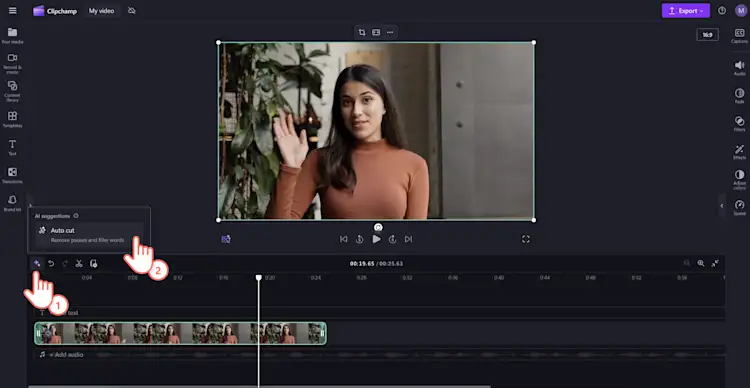Click the AI edit icon below preview
The image size is (750, 388).
point(226,239)
